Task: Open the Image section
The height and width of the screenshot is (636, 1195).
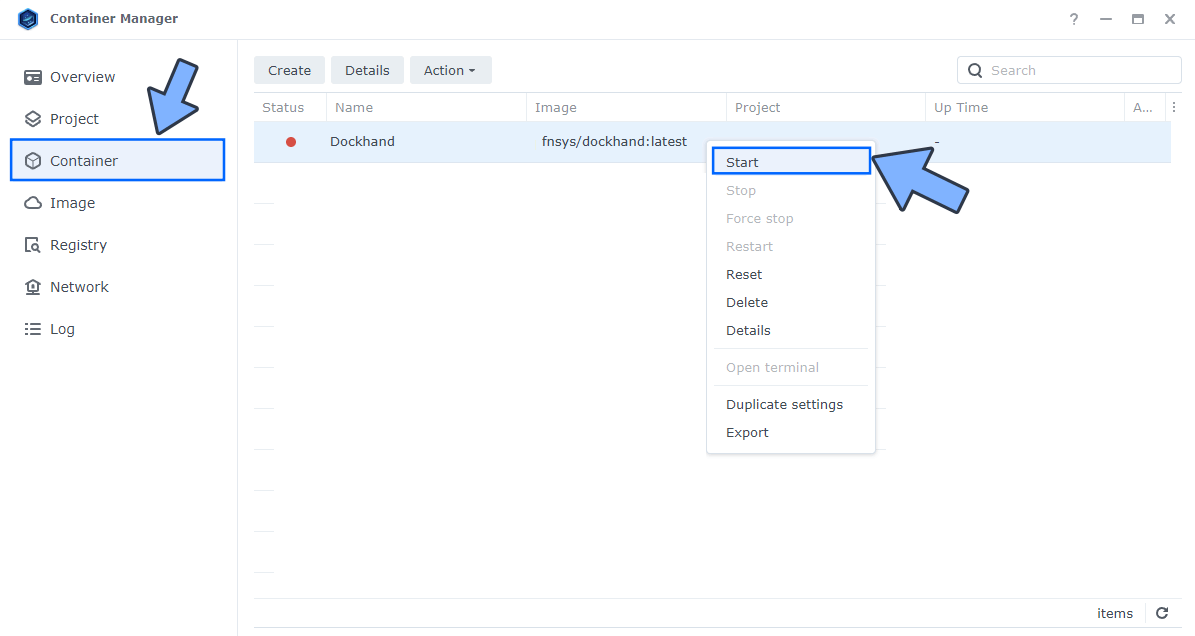Action: [33, 202]
